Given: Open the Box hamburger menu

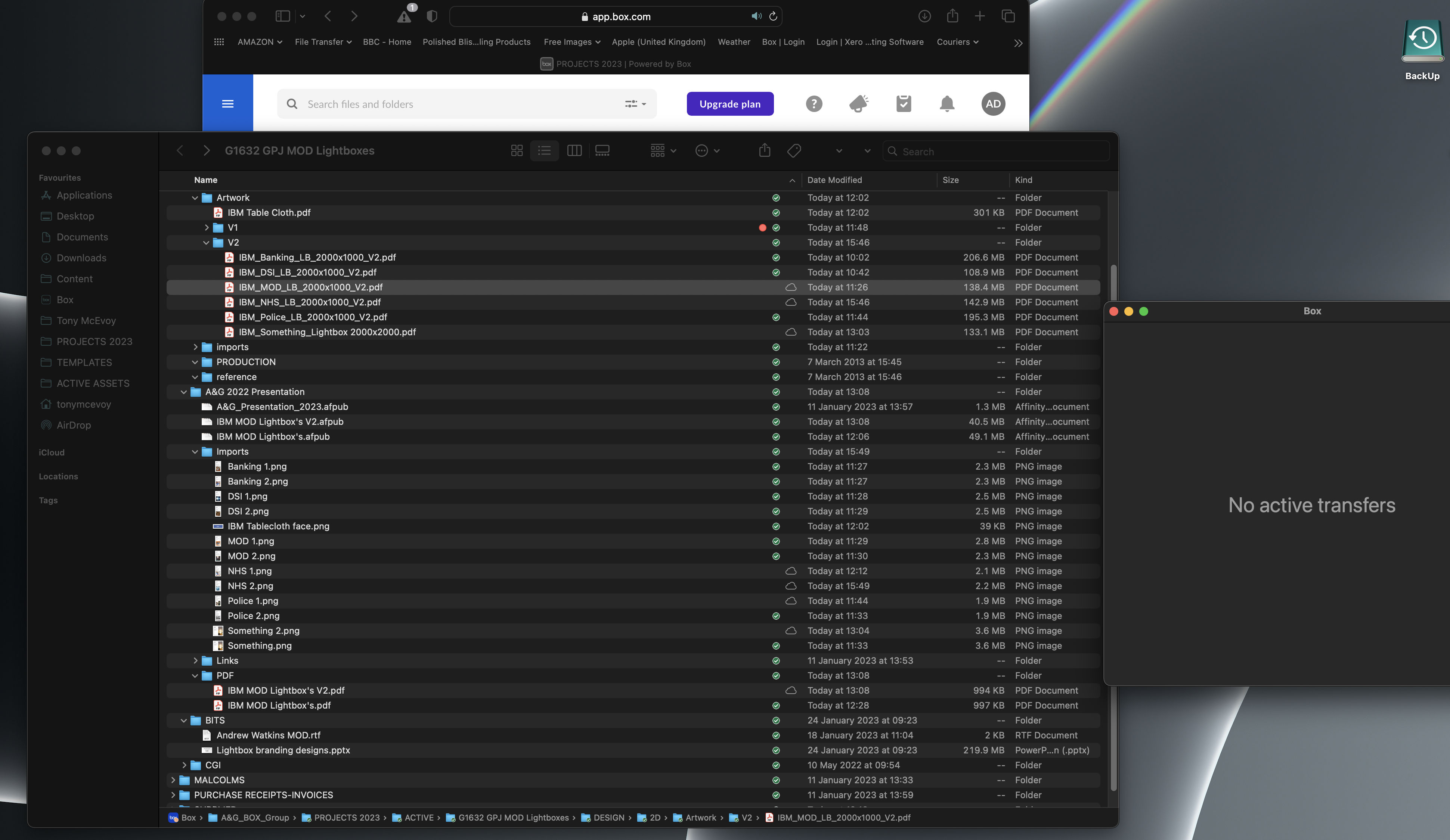Looking at the screenshot, I should pos(227,103).
